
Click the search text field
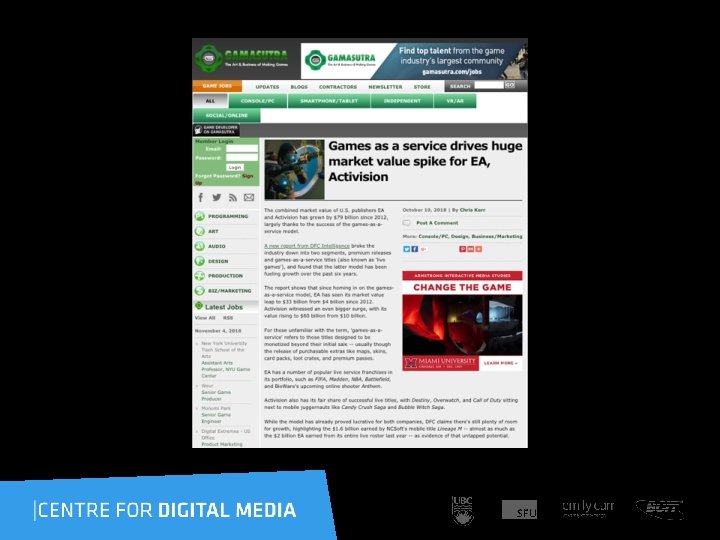click(x=489, y=85)
